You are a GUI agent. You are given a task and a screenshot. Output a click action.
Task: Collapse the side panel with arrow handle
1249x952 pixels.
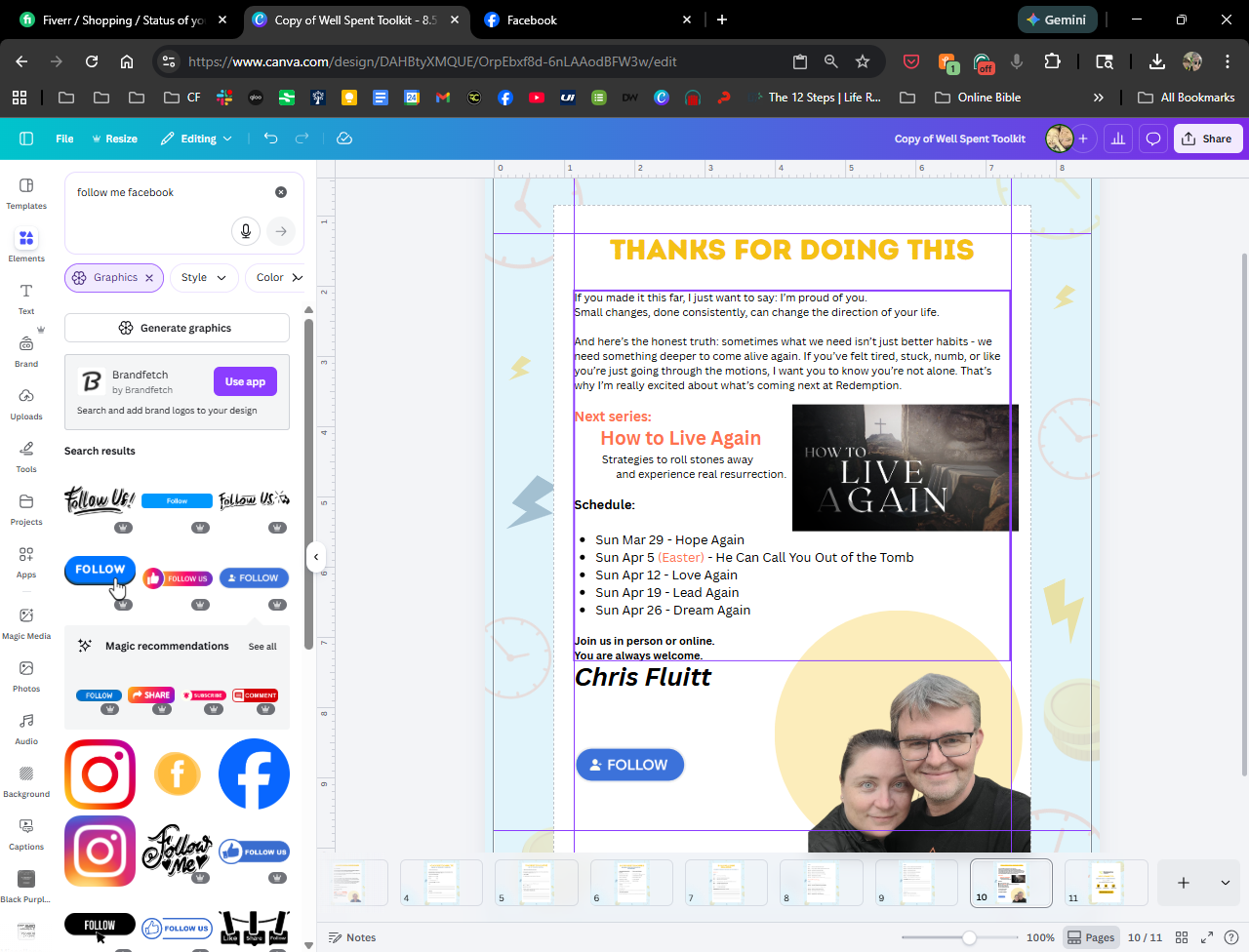pyautogui.click(x=316, y=557)
